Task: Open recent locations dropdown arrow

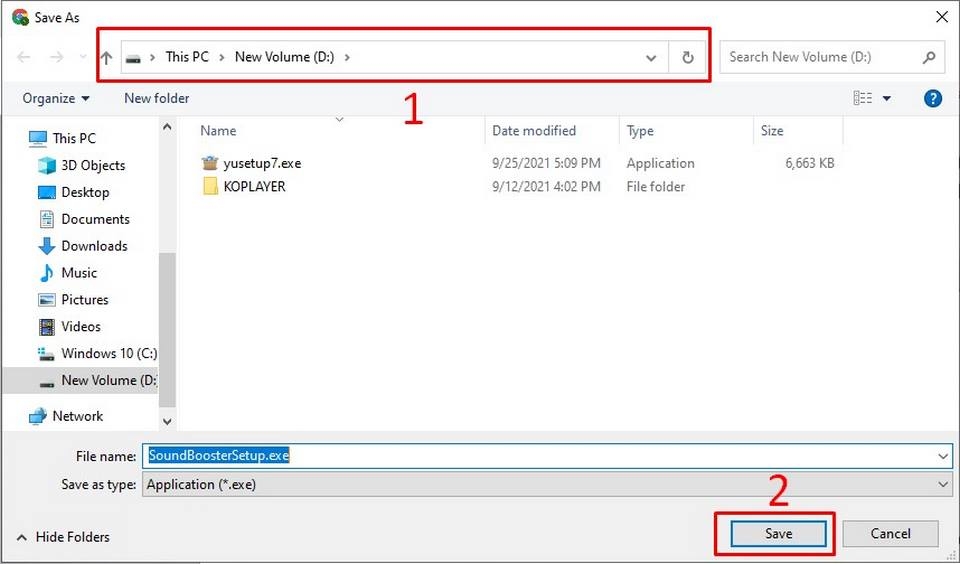Action: (x=83, y=57)
